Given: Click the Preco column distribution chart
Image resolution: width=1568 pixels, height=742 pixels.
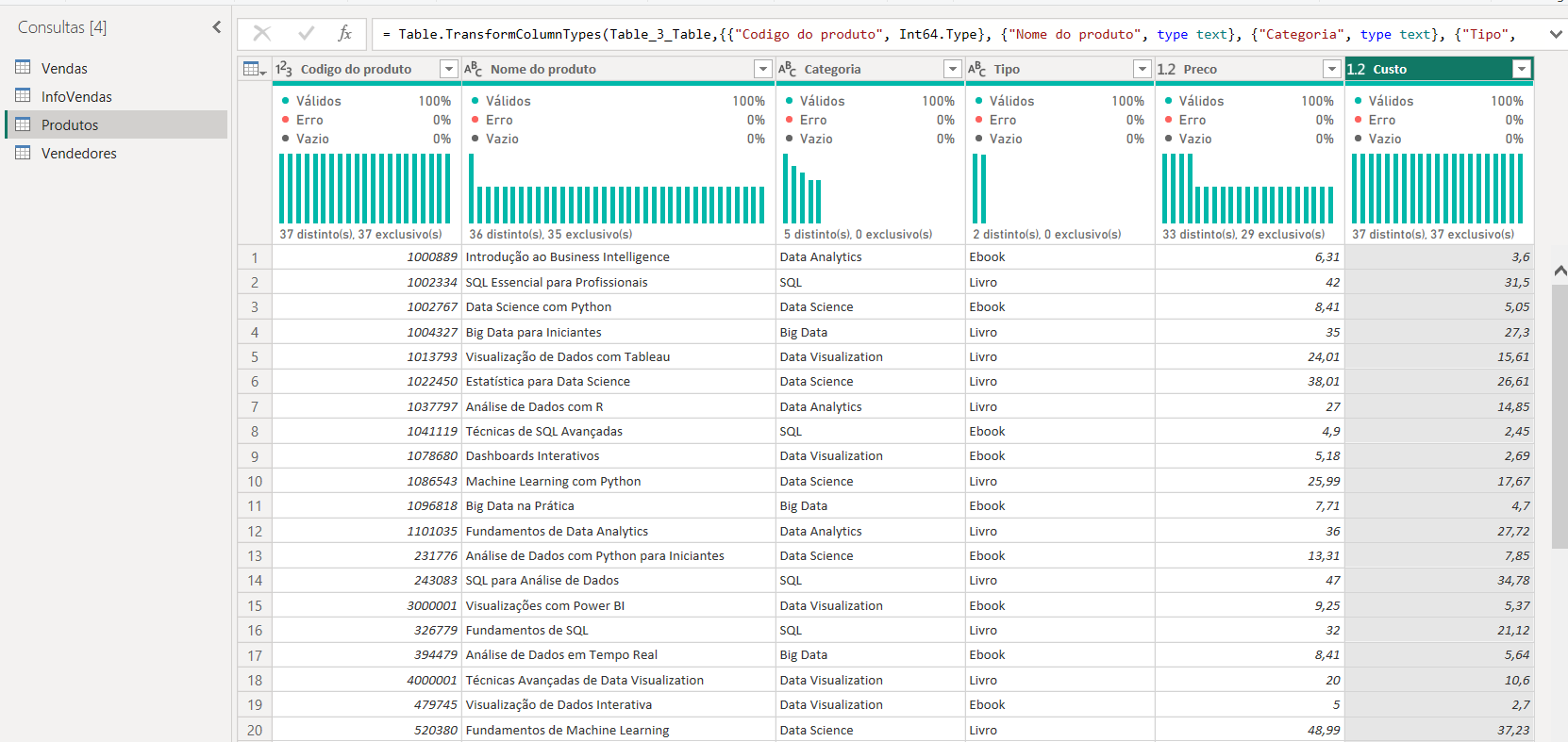Looking at the screenshot, I should (x=1248, y=189).
